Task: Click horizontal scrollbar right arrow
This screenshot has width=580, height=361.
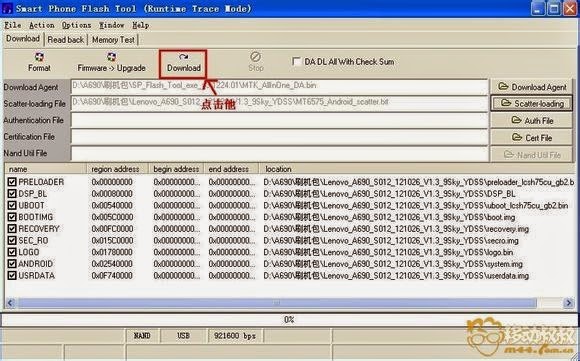Action: pos(569,303)
